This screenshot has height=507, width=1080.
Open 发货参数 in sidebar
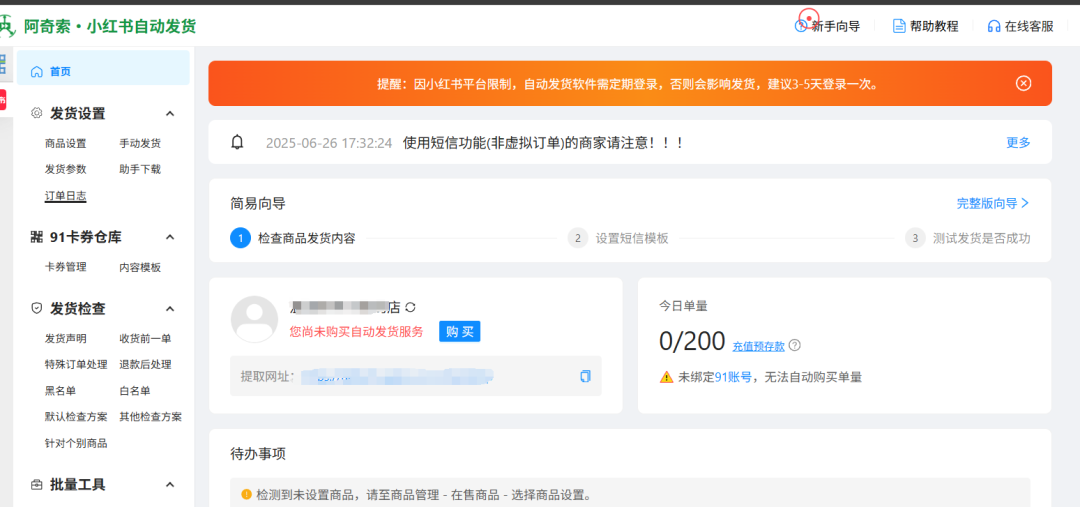pos(65,169)
